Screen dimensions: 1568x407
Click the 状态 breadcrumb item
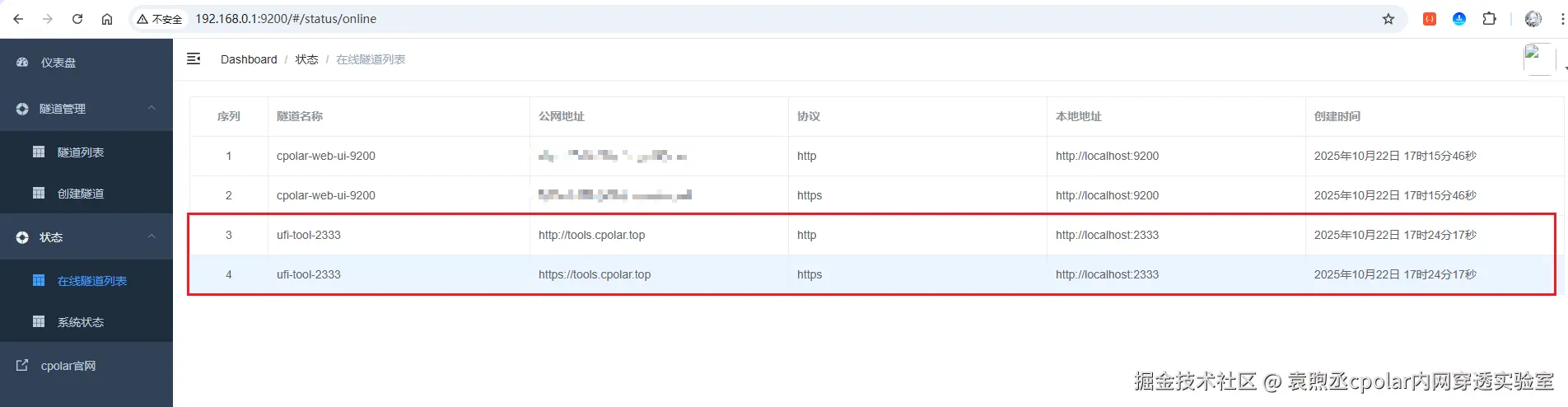[307, 59]
